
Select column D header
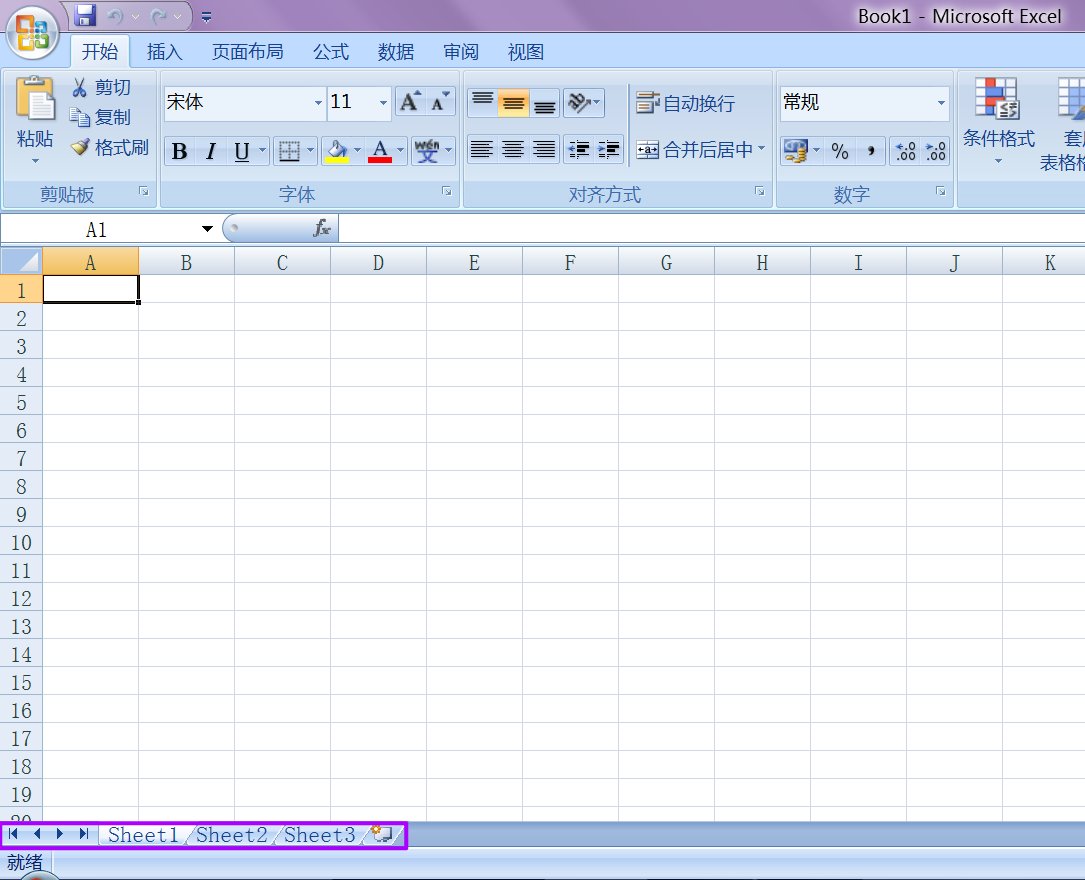(x=378, y=263)
